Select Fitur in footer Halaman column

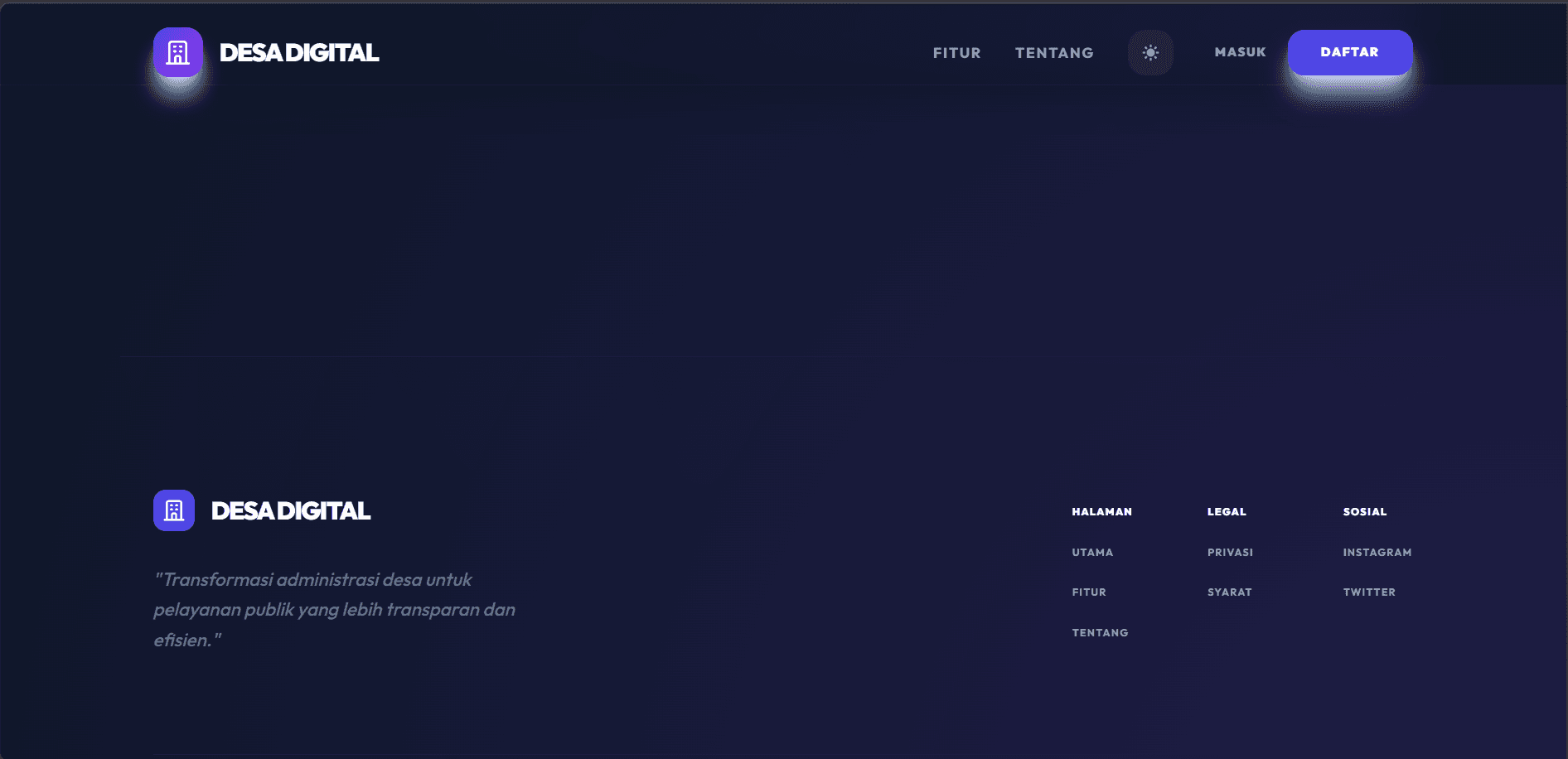click(1089, 592)
